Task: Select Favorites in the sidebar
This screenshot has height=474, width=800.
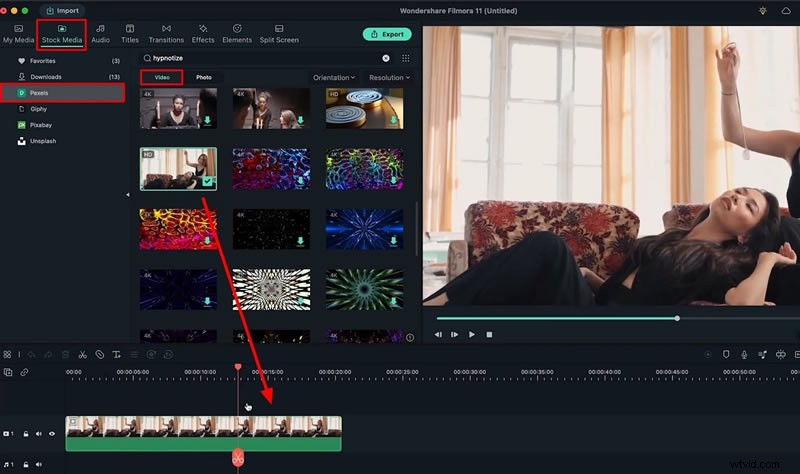Action: (x=42, y=61)
